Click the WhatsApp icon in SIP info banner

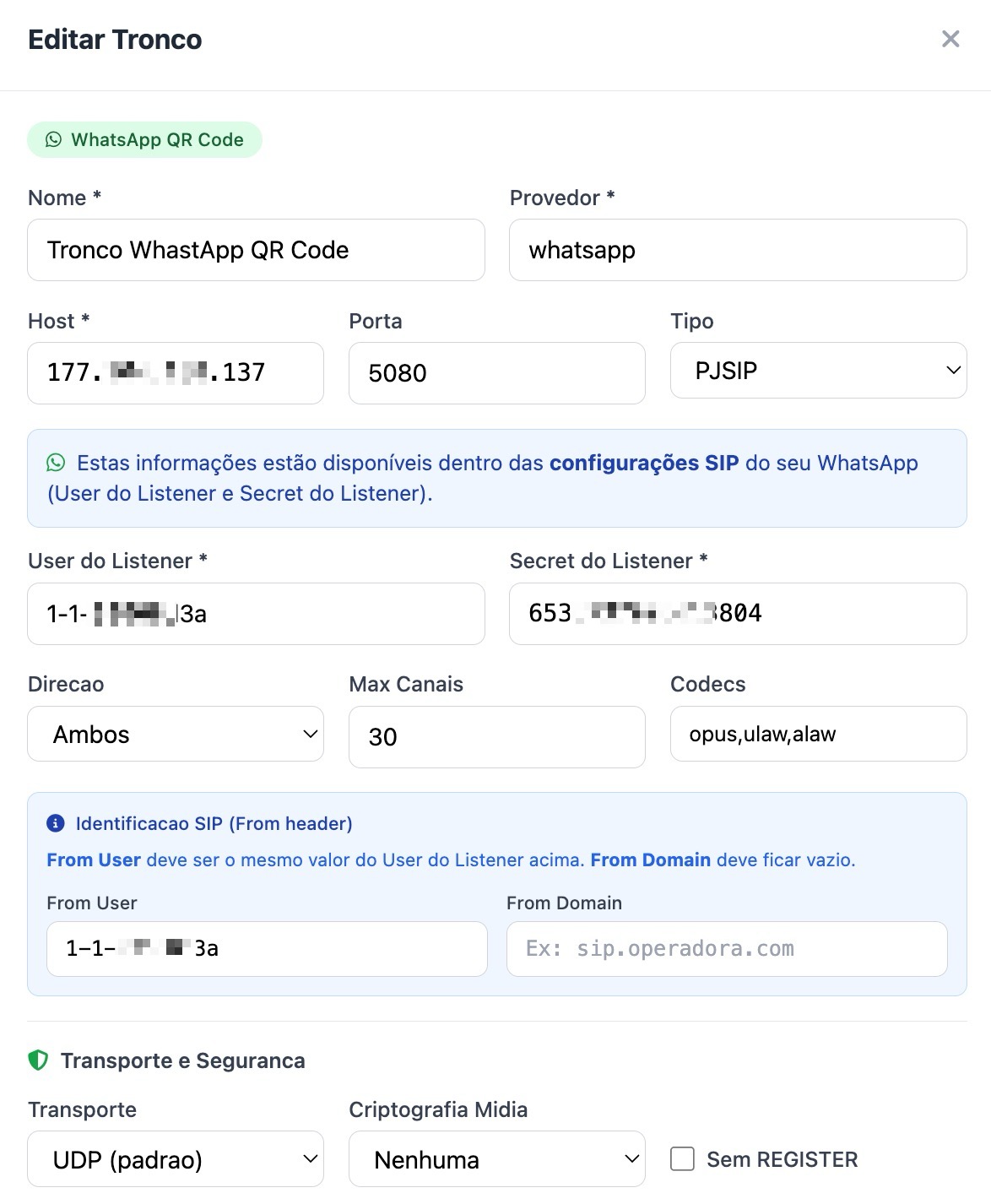[x=56, y=463]
